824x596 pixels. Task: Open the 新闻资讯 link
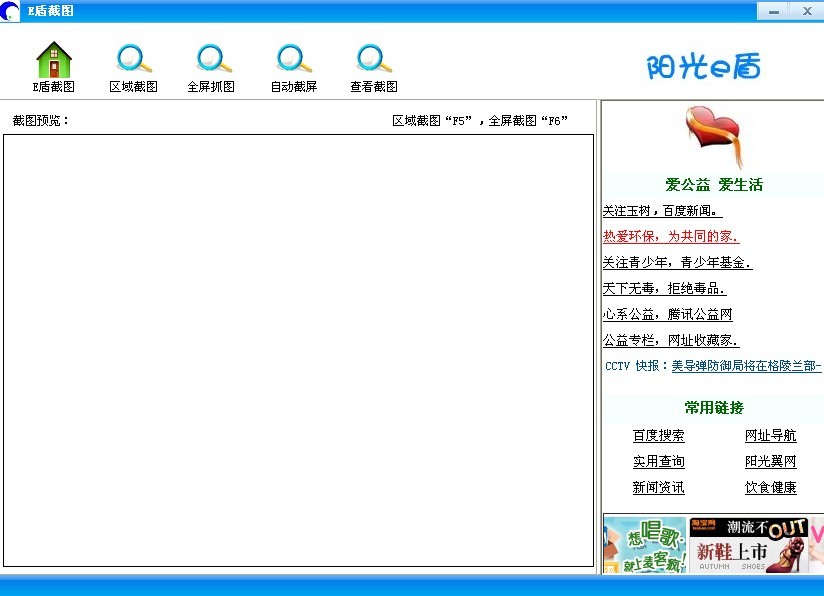click(658, 487)
